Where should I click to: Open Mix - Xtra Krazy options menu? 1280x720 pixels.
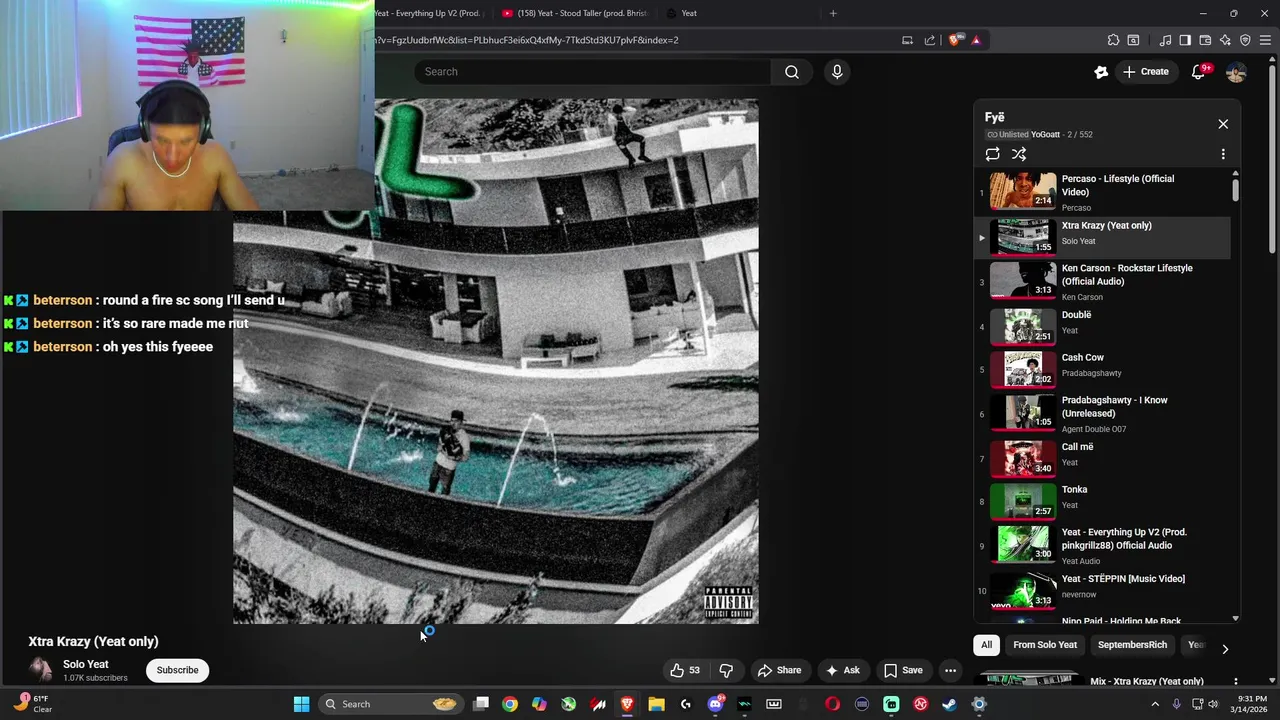pos(1236,681)
